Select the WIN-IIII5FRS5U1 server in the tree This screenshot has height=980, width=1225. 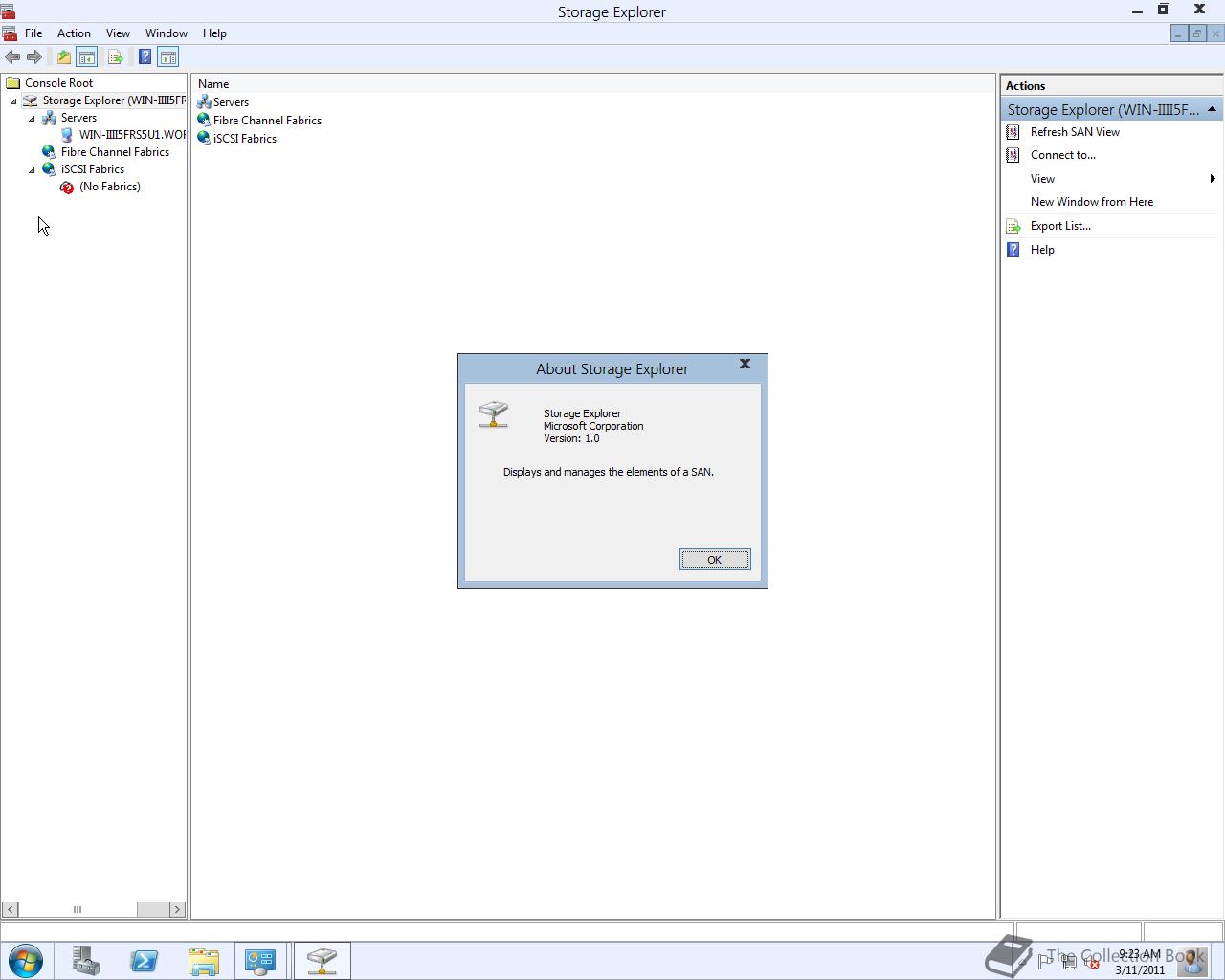132,135
